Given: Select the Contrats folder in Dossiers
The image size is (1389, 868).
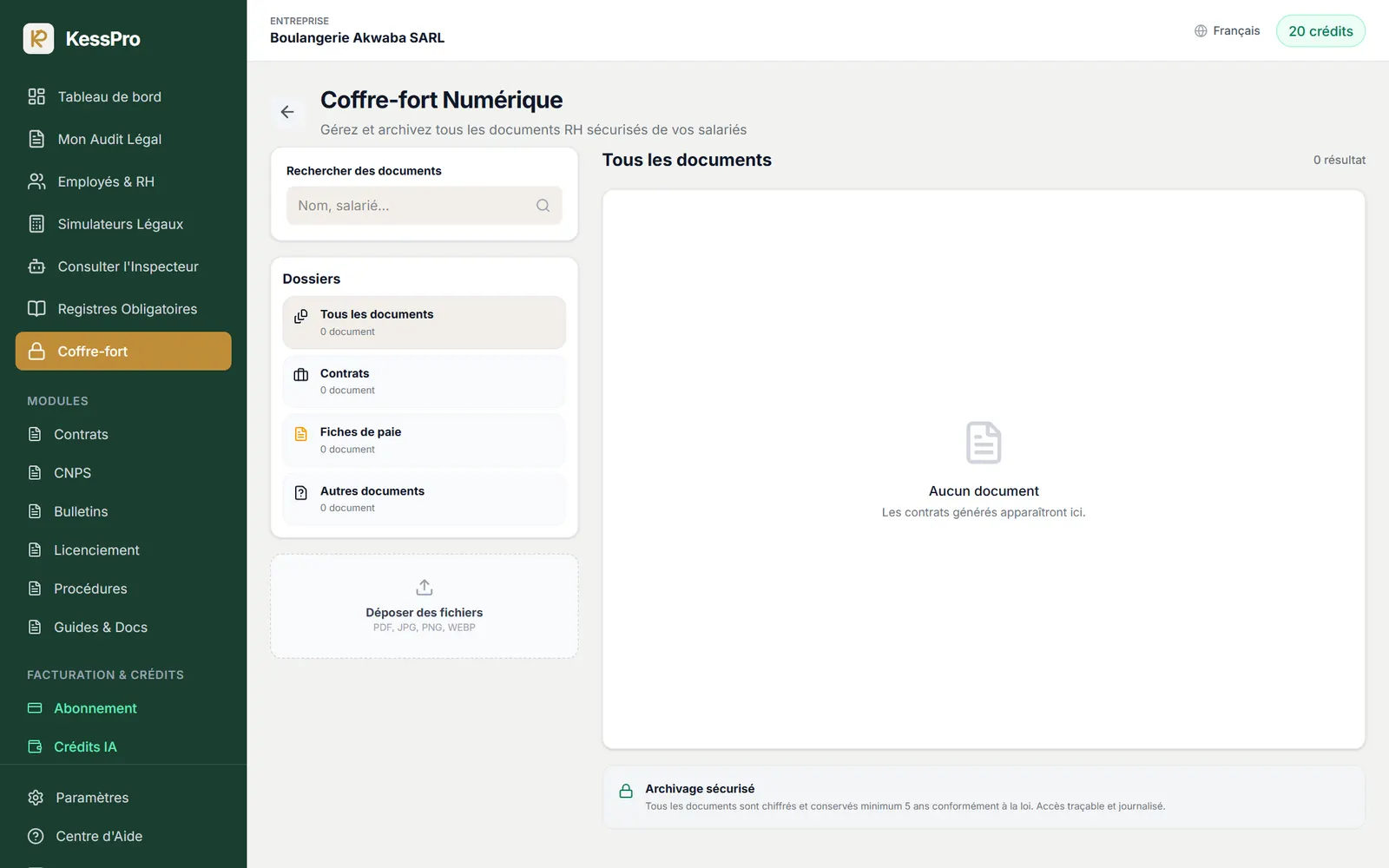Looking at the screenshot, I should (425, 381).
